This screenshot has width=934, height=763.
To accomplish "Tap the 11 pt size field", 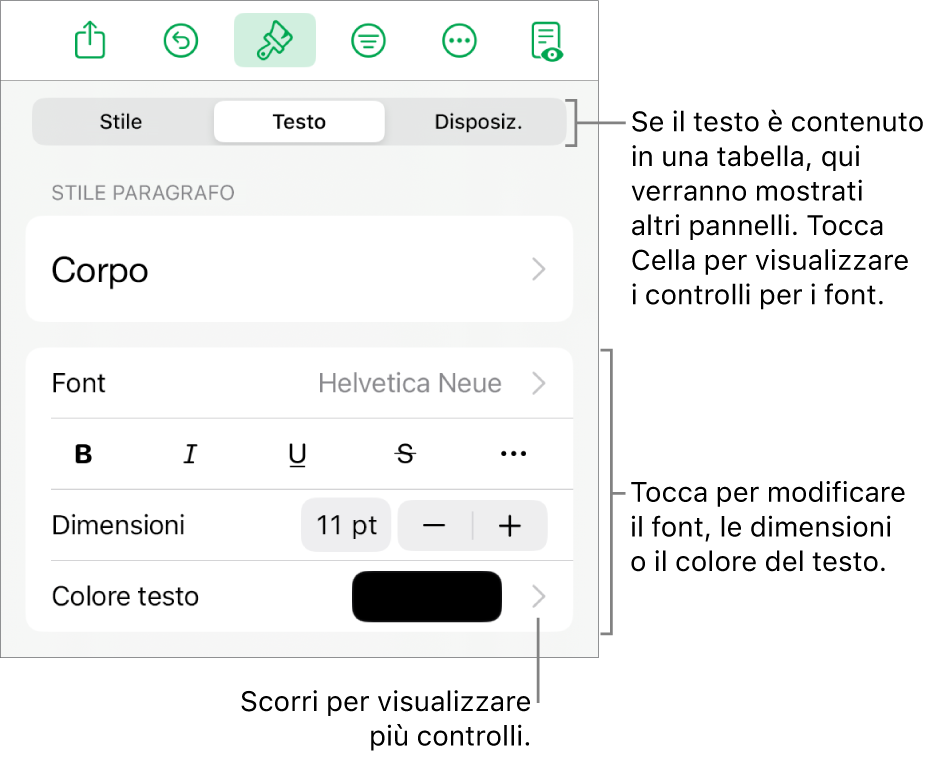I will pyautogui.click(x=346, y=525).
